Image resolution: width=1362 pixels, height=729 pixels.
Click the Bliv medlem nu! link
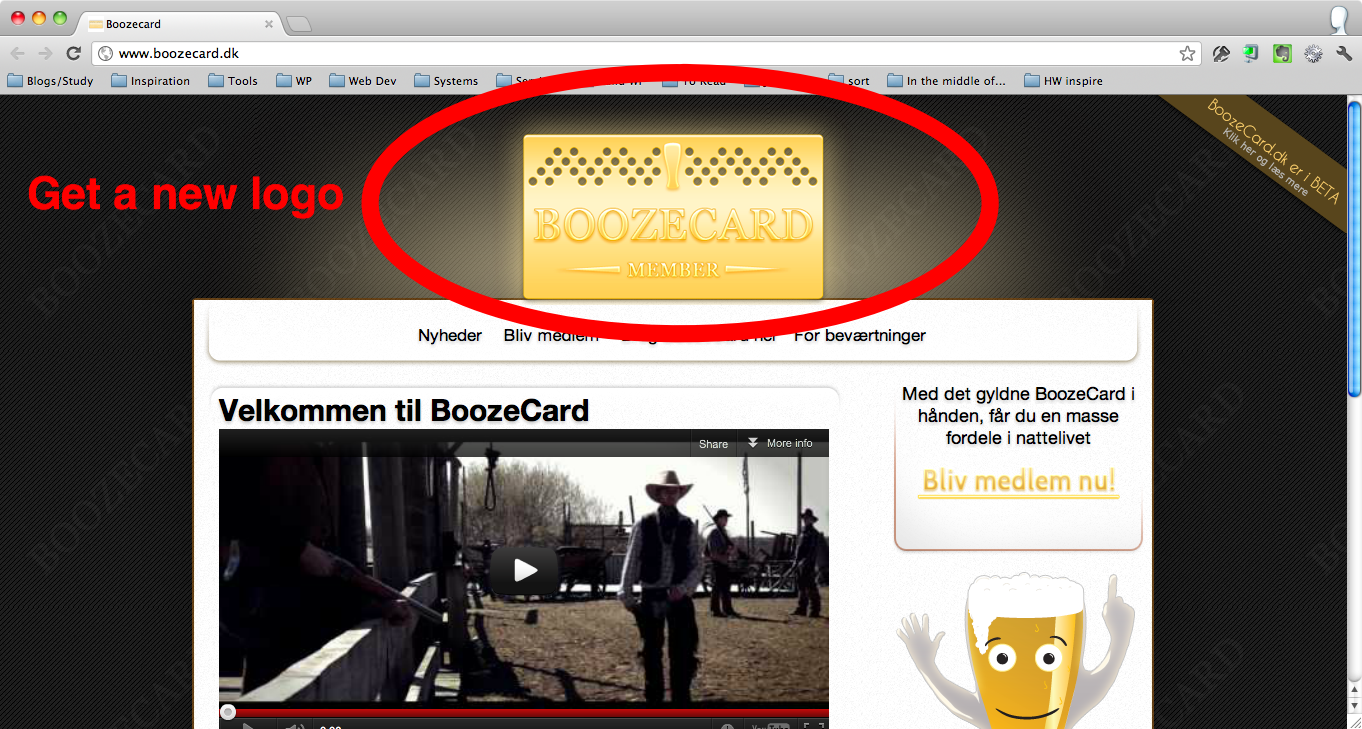point(1018,481)
